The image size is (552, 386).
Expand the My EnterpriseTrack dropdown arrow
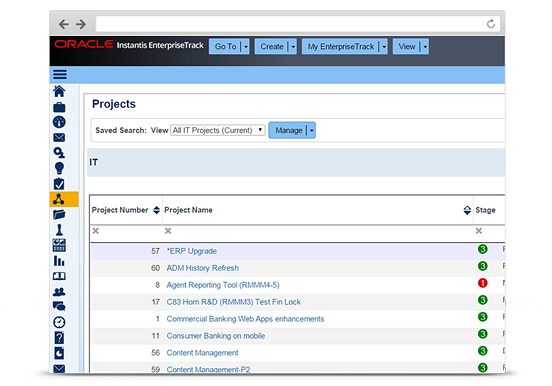[384, 46]
